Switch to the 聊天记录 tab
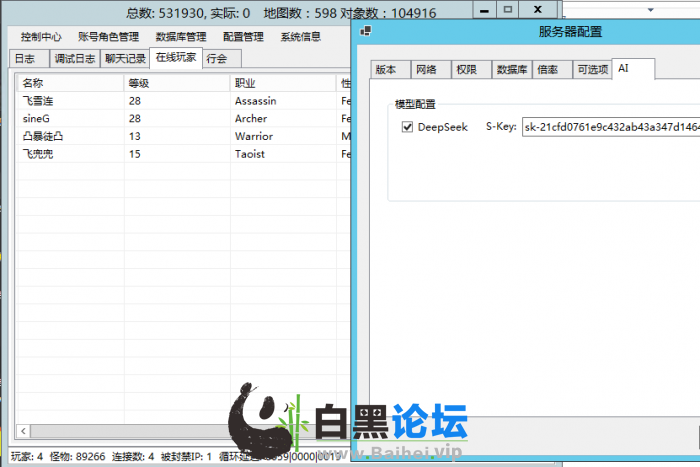Screen dimensions: 700x467 point(124,58)
